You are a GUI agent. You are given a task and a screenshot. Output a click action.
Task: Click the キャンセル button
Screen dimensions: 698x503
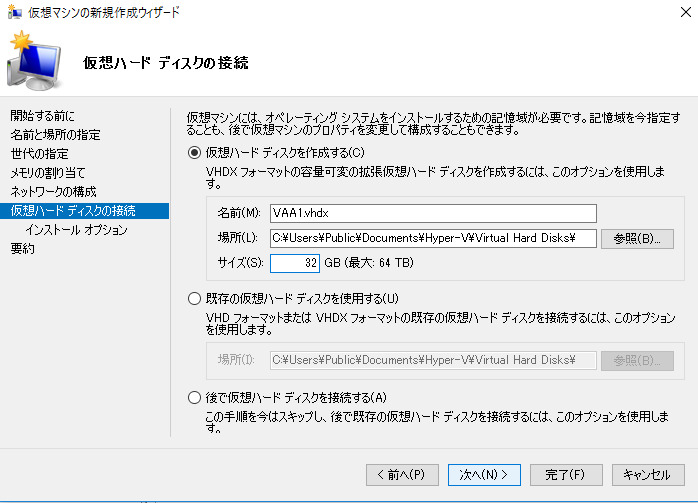648,475
